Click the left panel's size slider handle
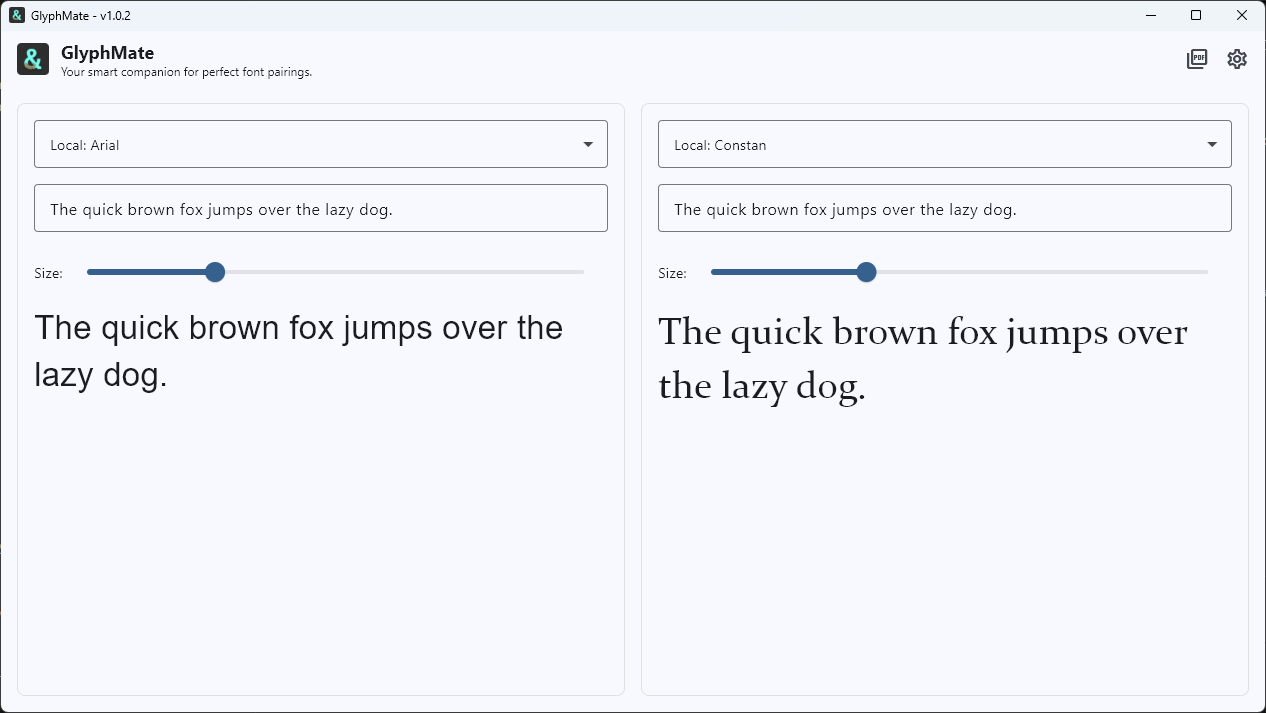This screenshot has width=1266, height=713. (x=215, y=272)
